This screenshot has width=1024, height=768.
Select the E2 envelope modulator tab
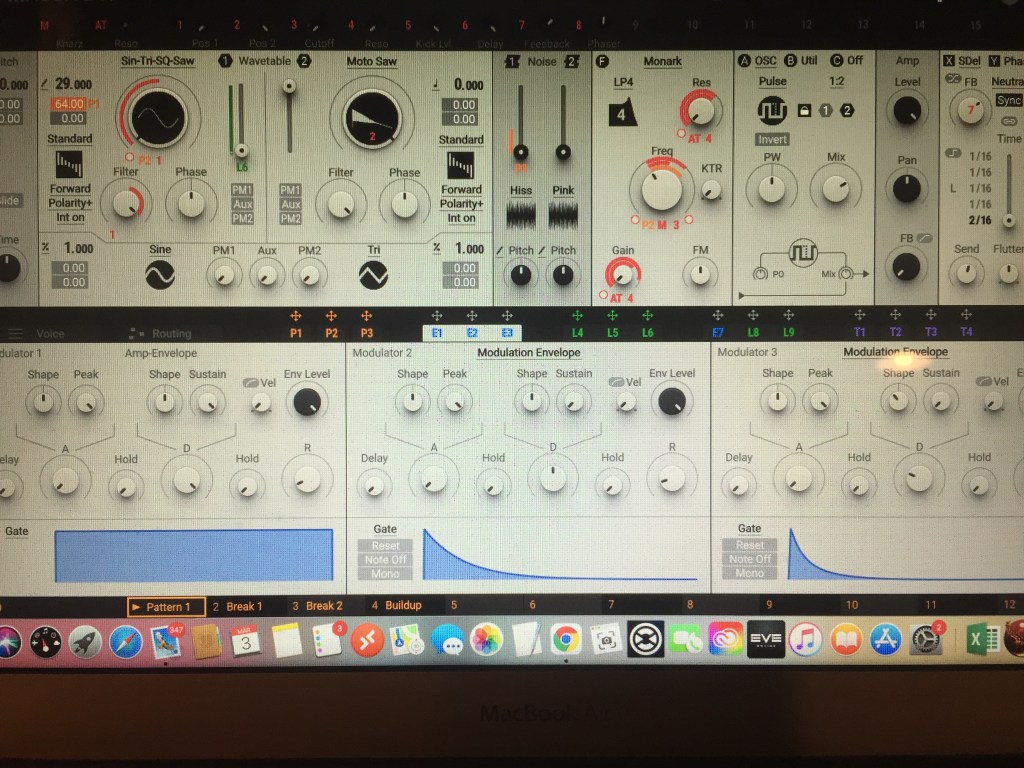point(472,333)
